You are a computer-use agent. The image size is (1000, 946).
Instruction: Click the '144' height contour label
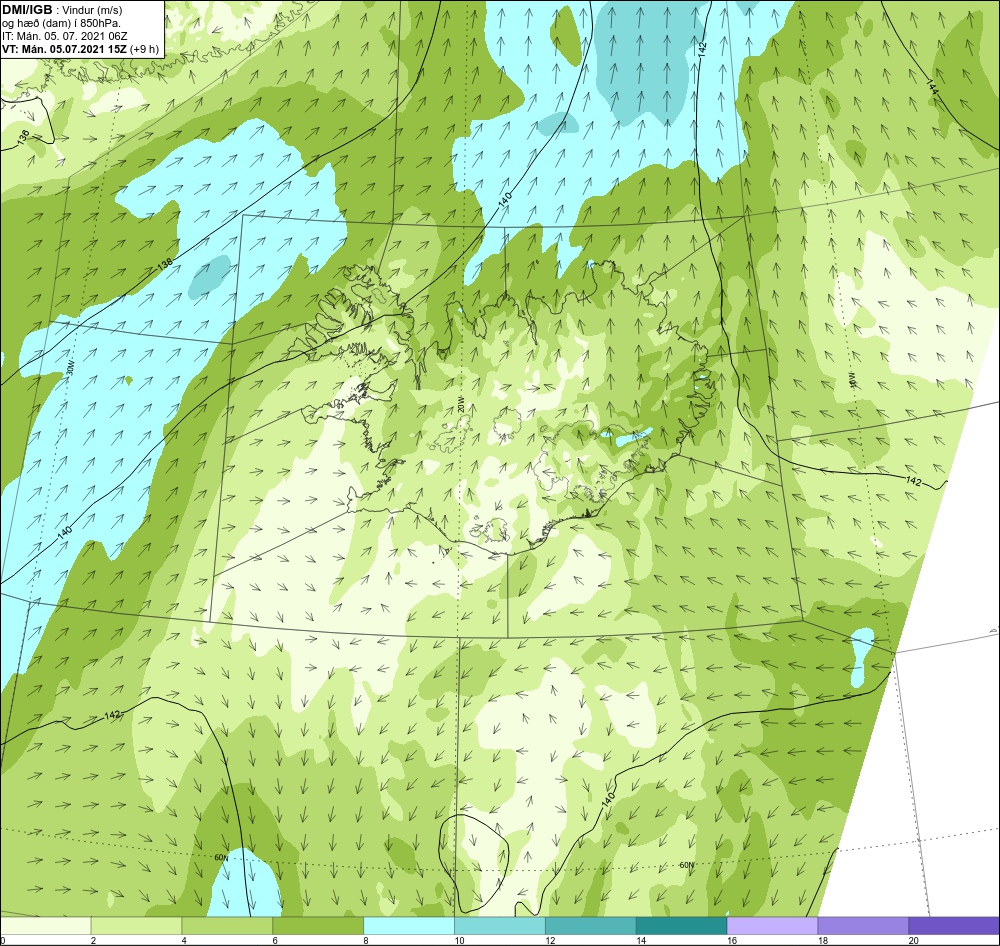931,88
